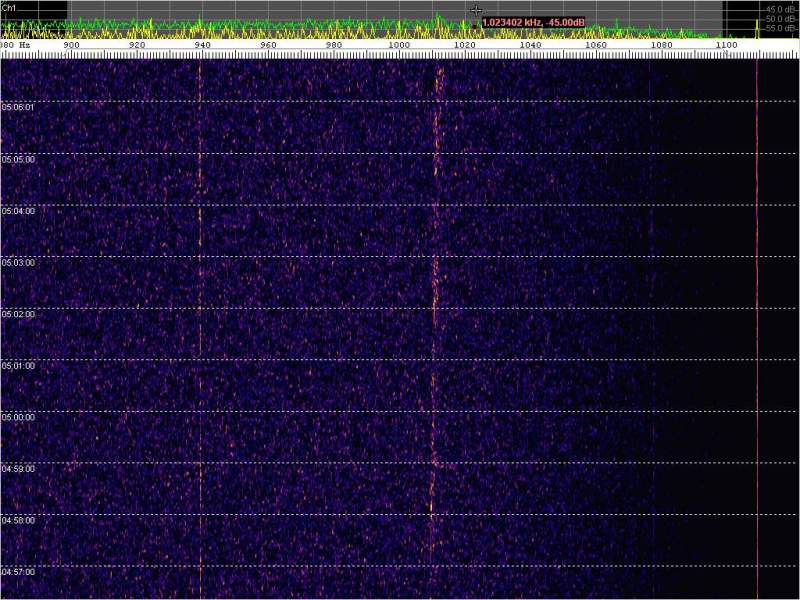Select the 900 Hz frequency scale mark
The height and width of the screenshot is (600, 800).
71,45
